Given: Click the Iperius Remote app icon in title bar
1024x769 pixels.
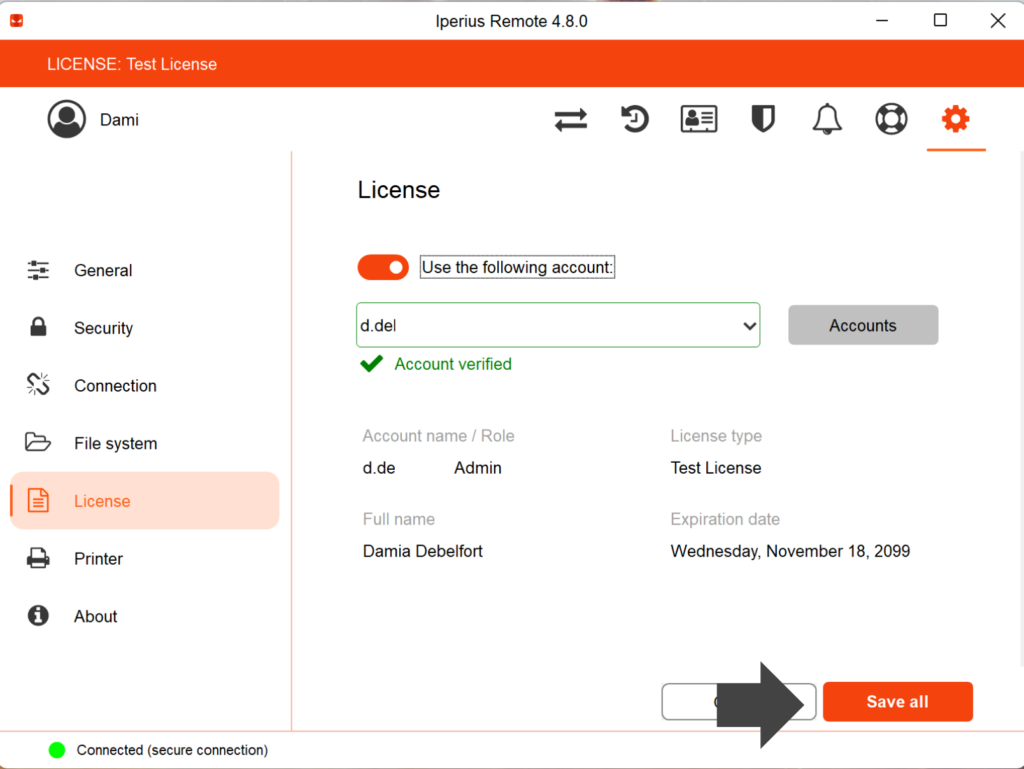Looking at the screenshot, I should pyautogui.click(x=17, y=21).
